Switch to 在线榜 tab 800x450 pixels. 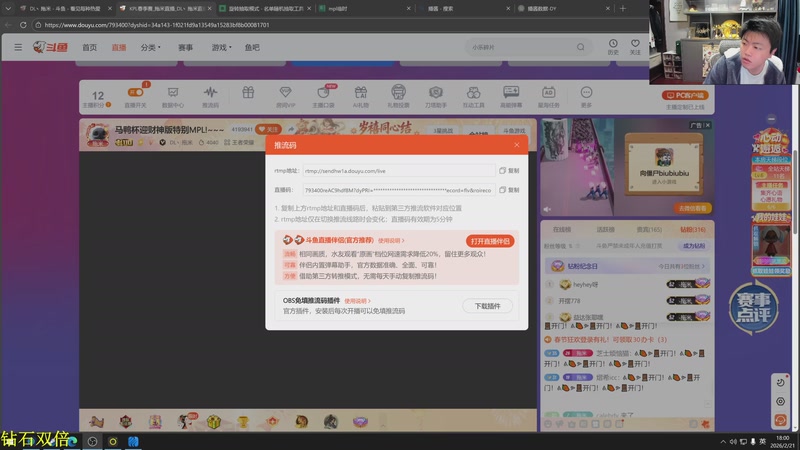pos(562,230)
